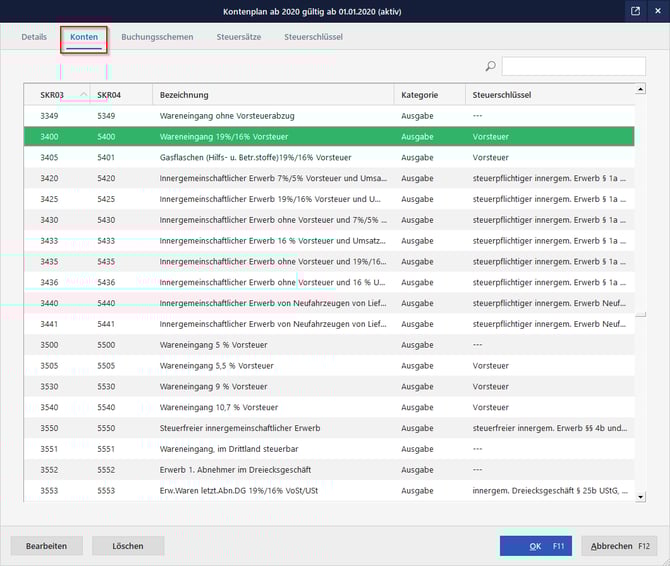Select Innergemeinschaftlicher Erwerb 16 % Vorsteuer row

pos(329,241)
